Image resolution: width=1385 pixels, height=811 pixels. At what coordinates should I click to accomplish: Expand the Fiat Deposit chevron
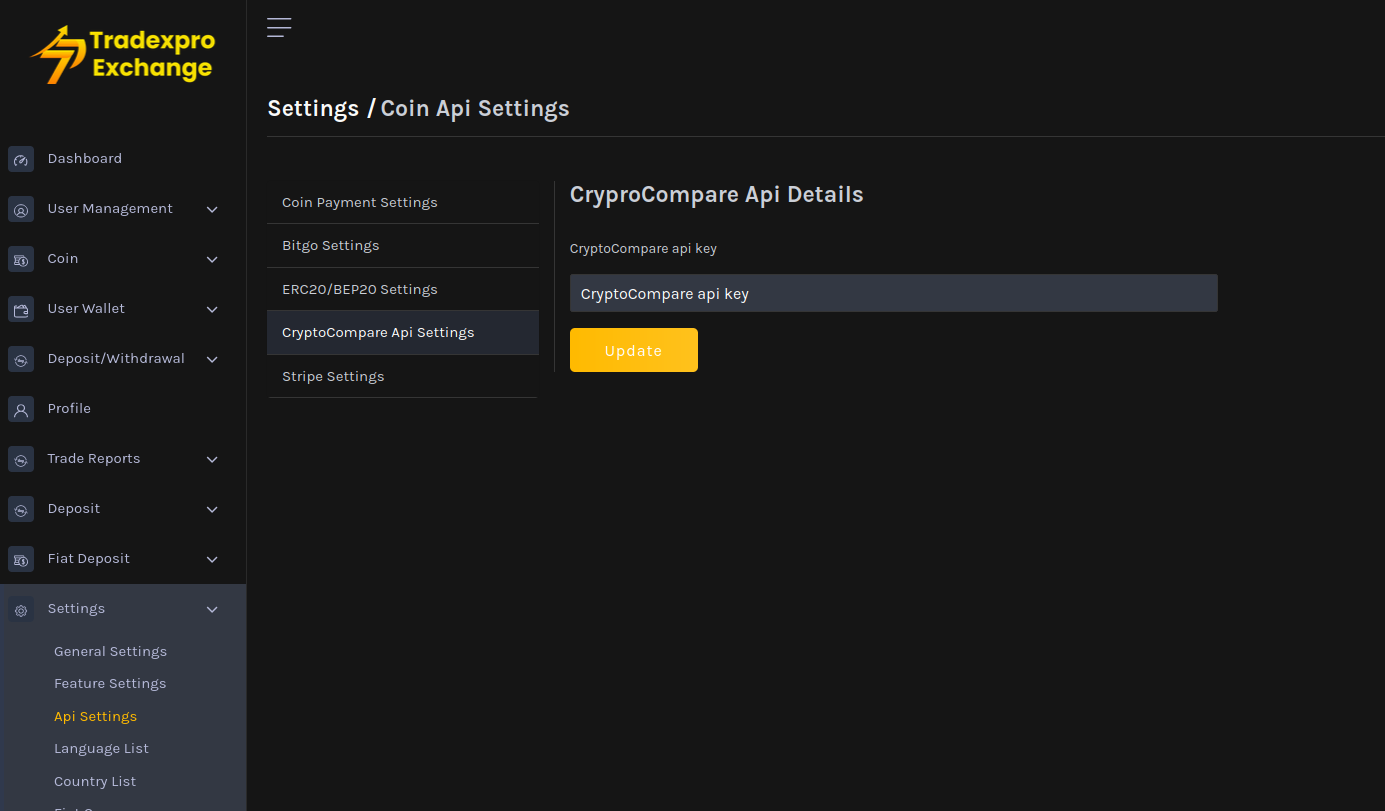[x=212, y=559]
